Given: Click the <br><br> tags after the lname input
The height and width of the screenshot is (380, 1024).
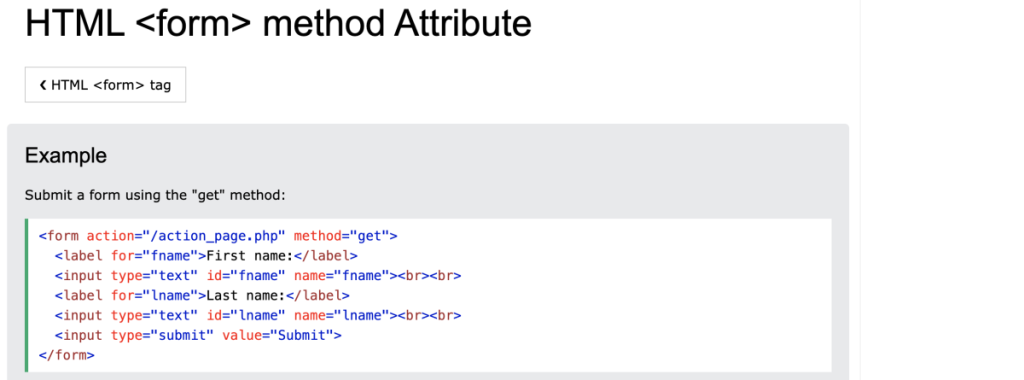Looking at the screenshot, I should click(430, 315).
